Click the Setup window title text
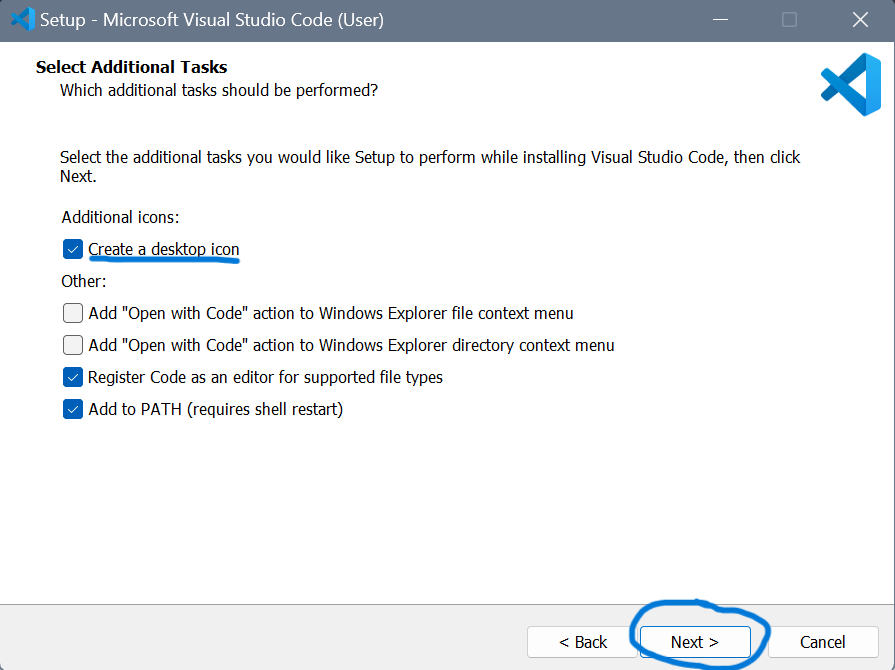Image resolution: width=895 pixels, height=670 pixels. tap(212, 20)
